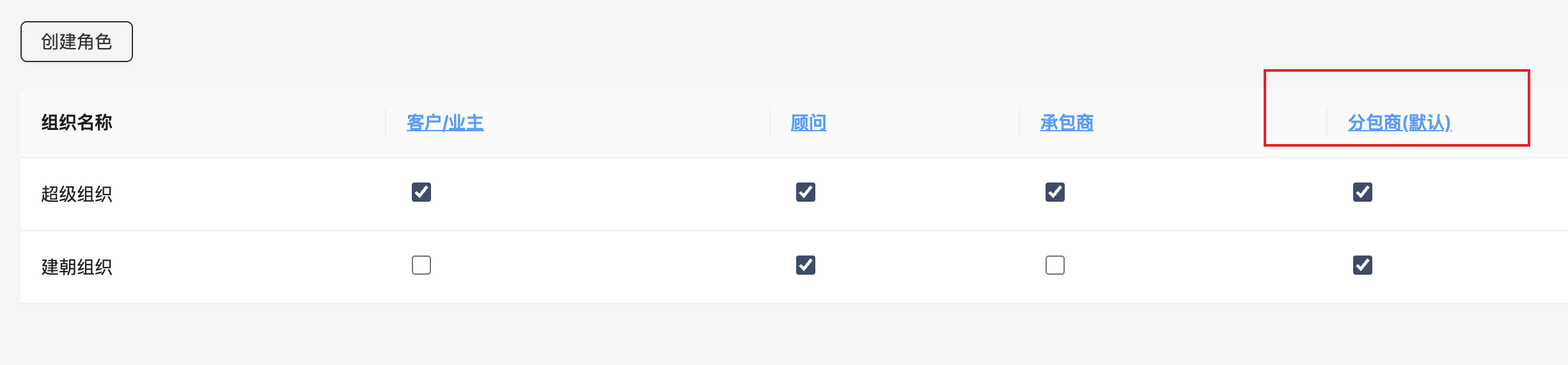
Task: Uncheck 承包商 for 超级组织
Action: tap(1055, 192)
